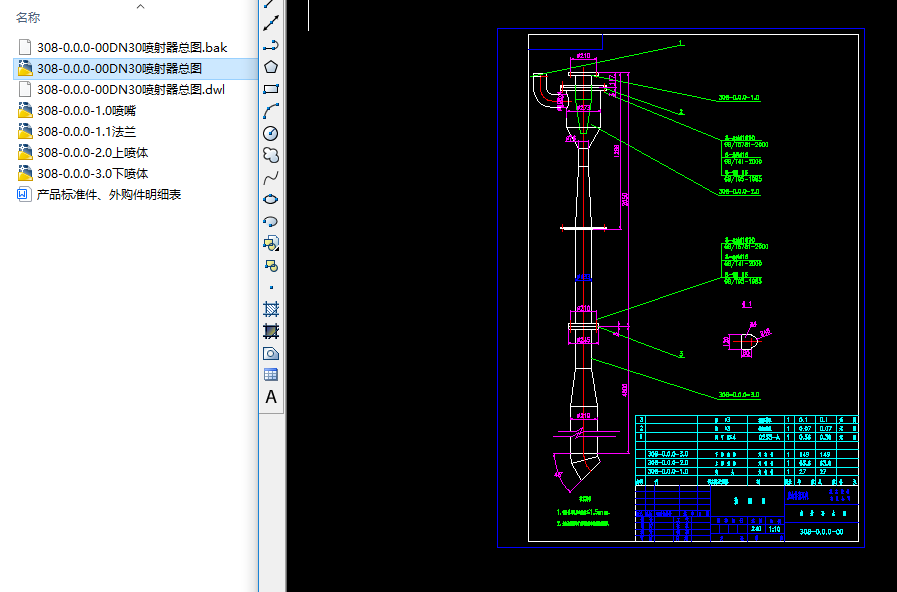Select the Rectangle tool
Image resolution: width=897 pixels, height=592 pixels.
pos(270,89)
